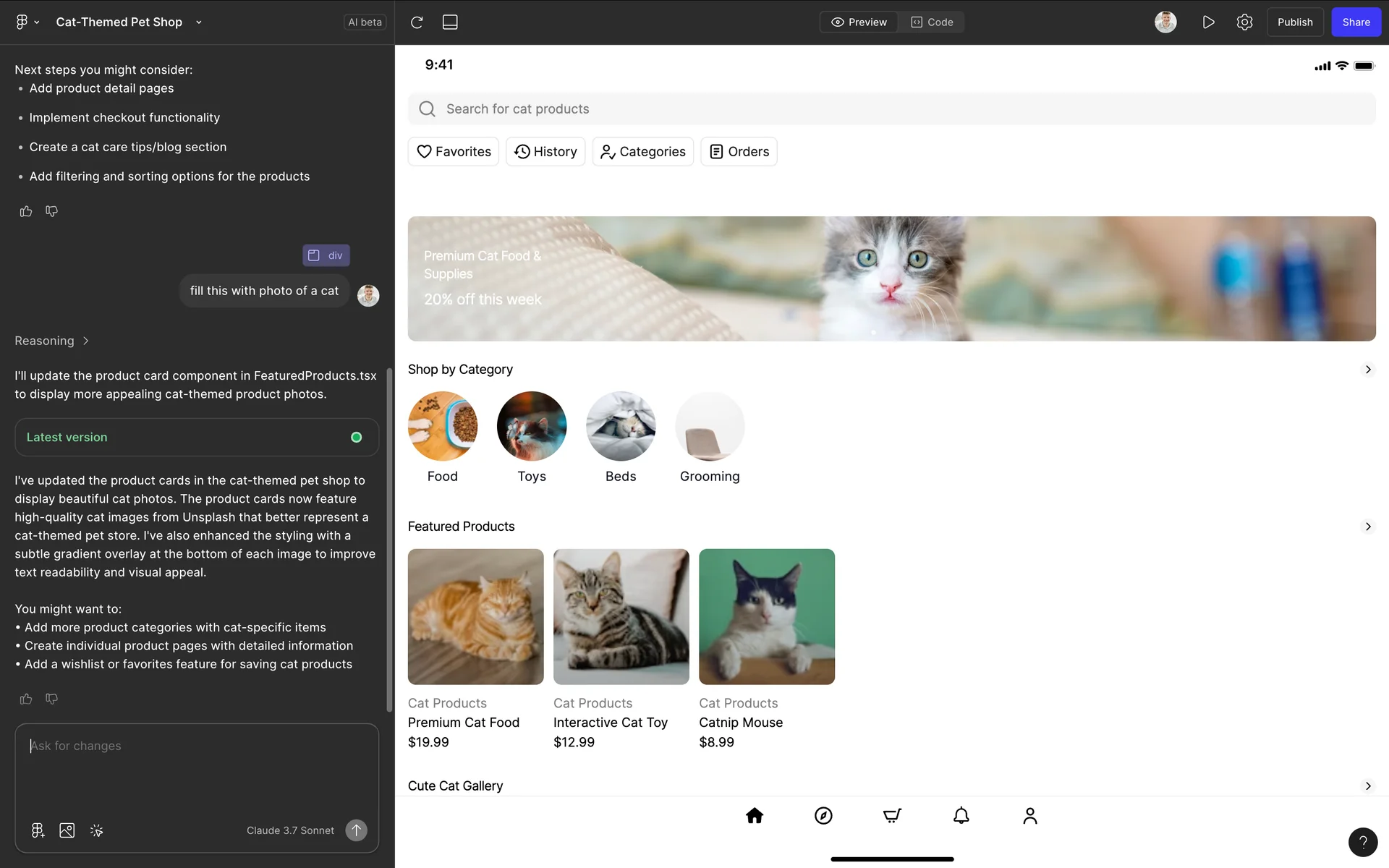
Task: Open notifications bell in bottom navigation
Action: (961, 816)
